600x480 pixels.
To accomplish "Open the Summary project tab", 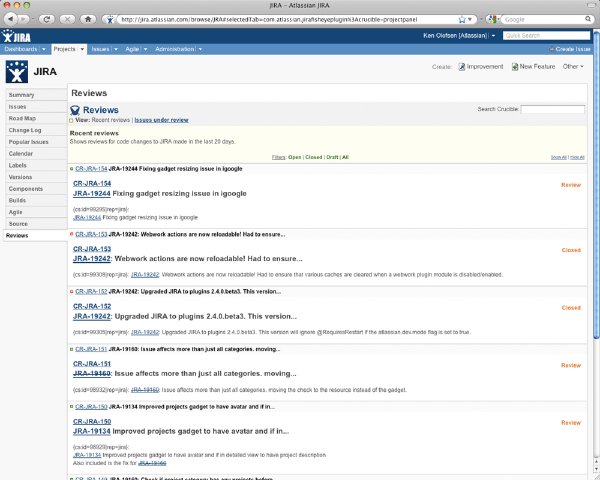I will point(36,95).
